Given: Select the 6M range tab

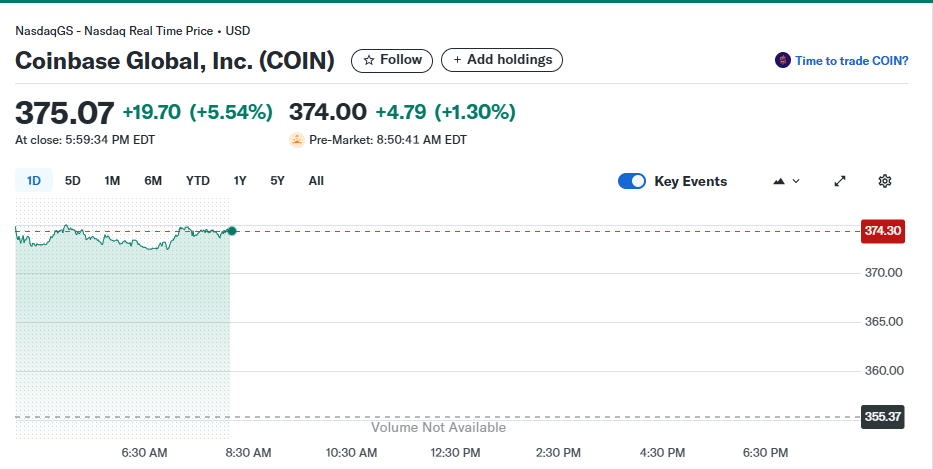Looking at the screenshot, I should click(153, 180).
